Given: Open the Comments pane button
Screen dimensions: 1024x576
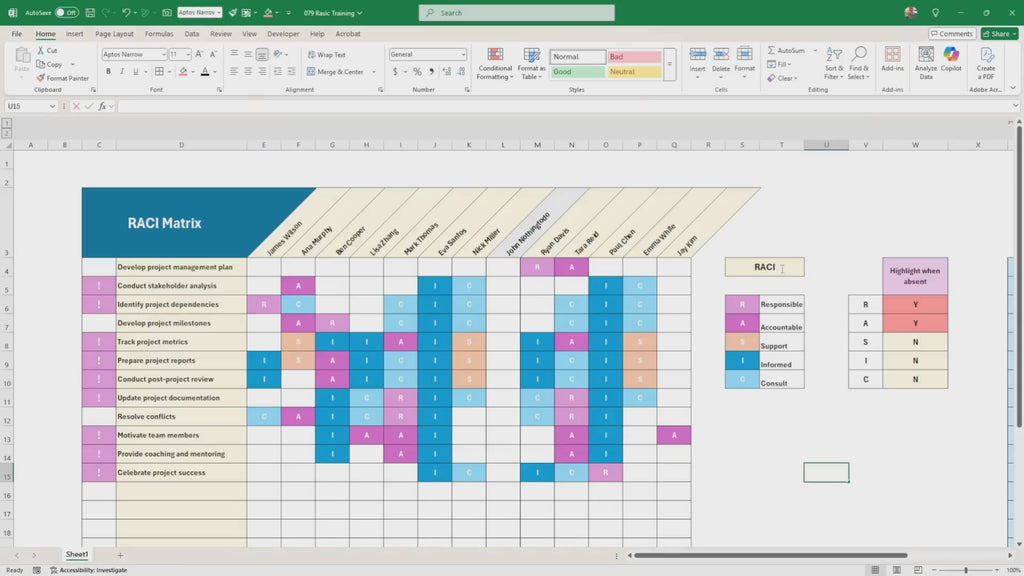Looking at the screenshot, I should point(951,33).
